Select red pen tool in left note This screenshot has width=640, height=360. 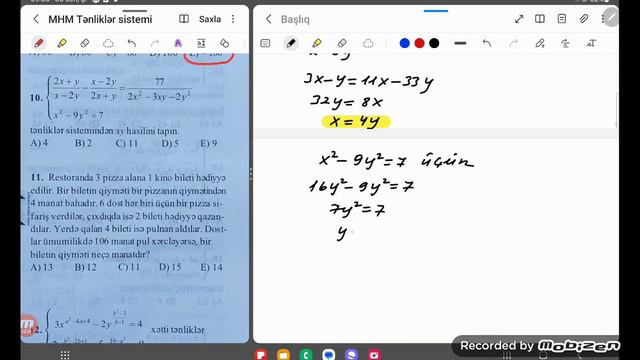coord(39,43)
